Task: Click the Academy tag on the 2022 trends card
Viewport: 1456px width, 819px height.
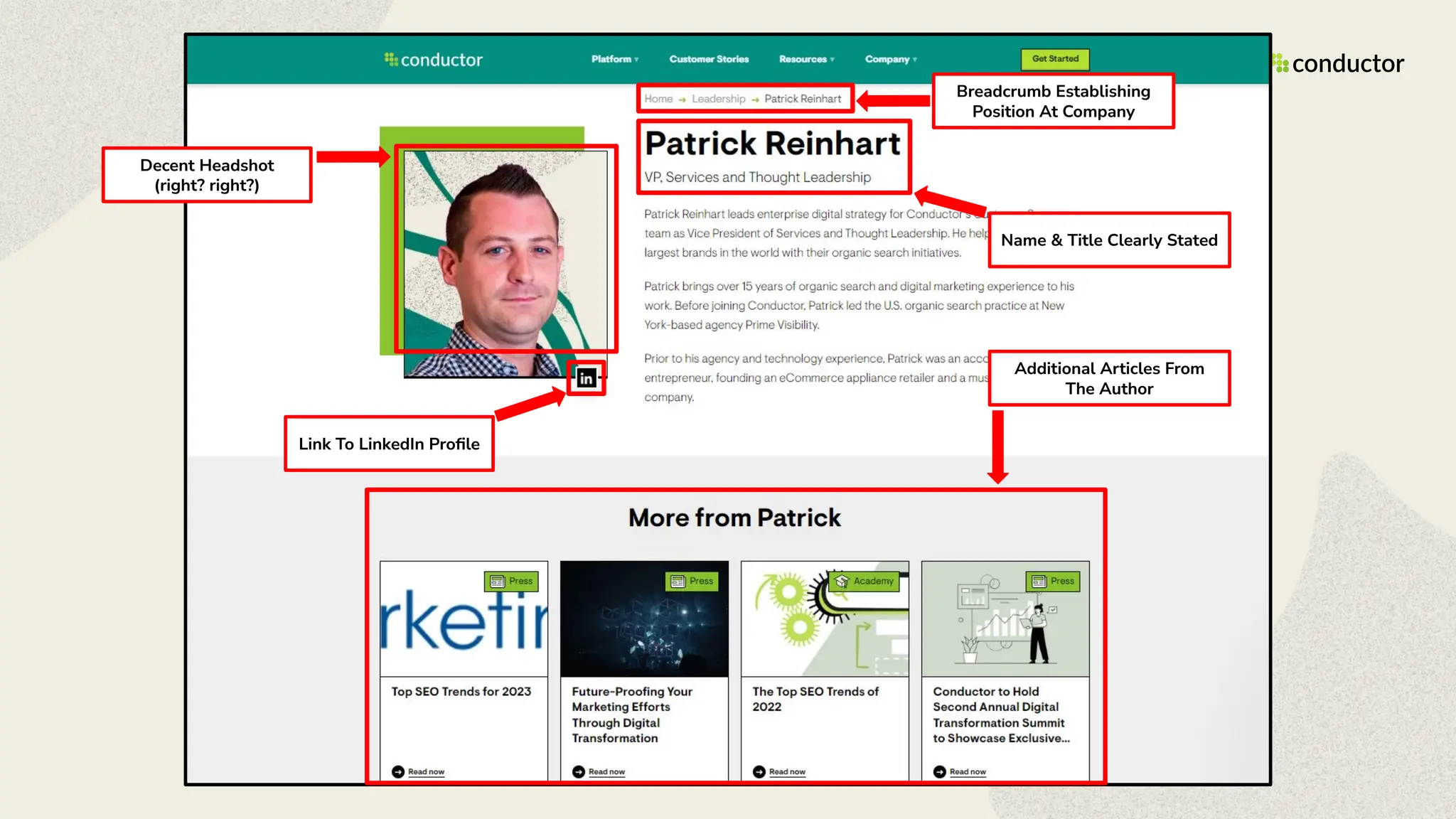Action: [864, 581]
